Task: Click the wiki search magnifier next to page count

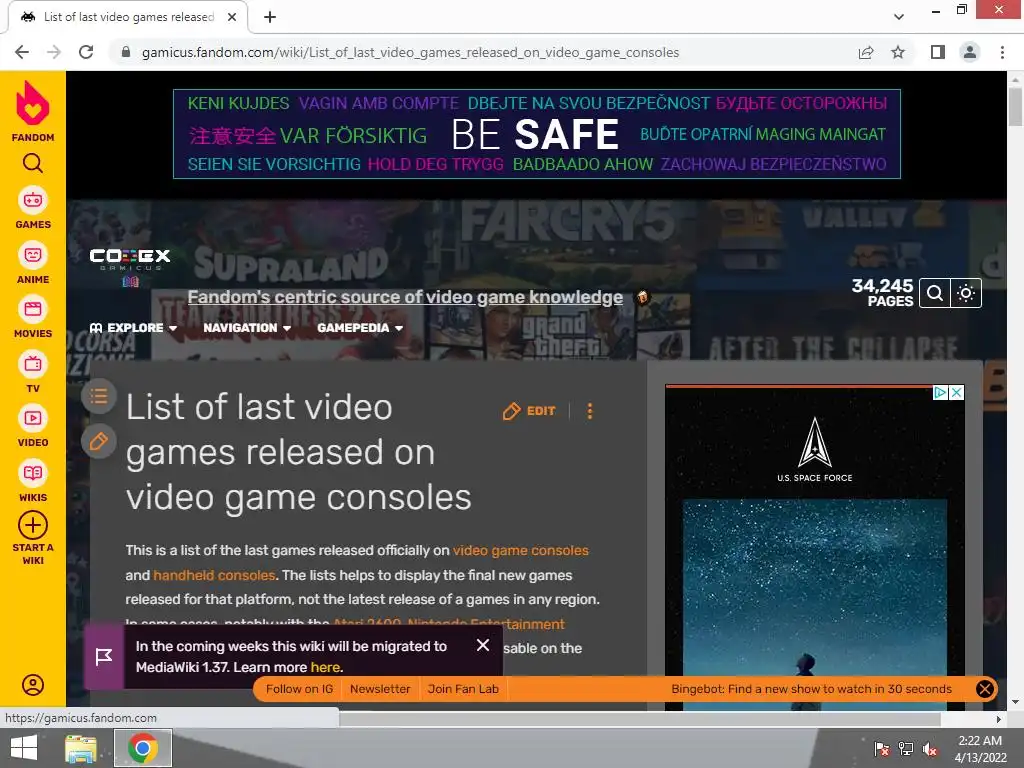Action: (x=935, y=293)
